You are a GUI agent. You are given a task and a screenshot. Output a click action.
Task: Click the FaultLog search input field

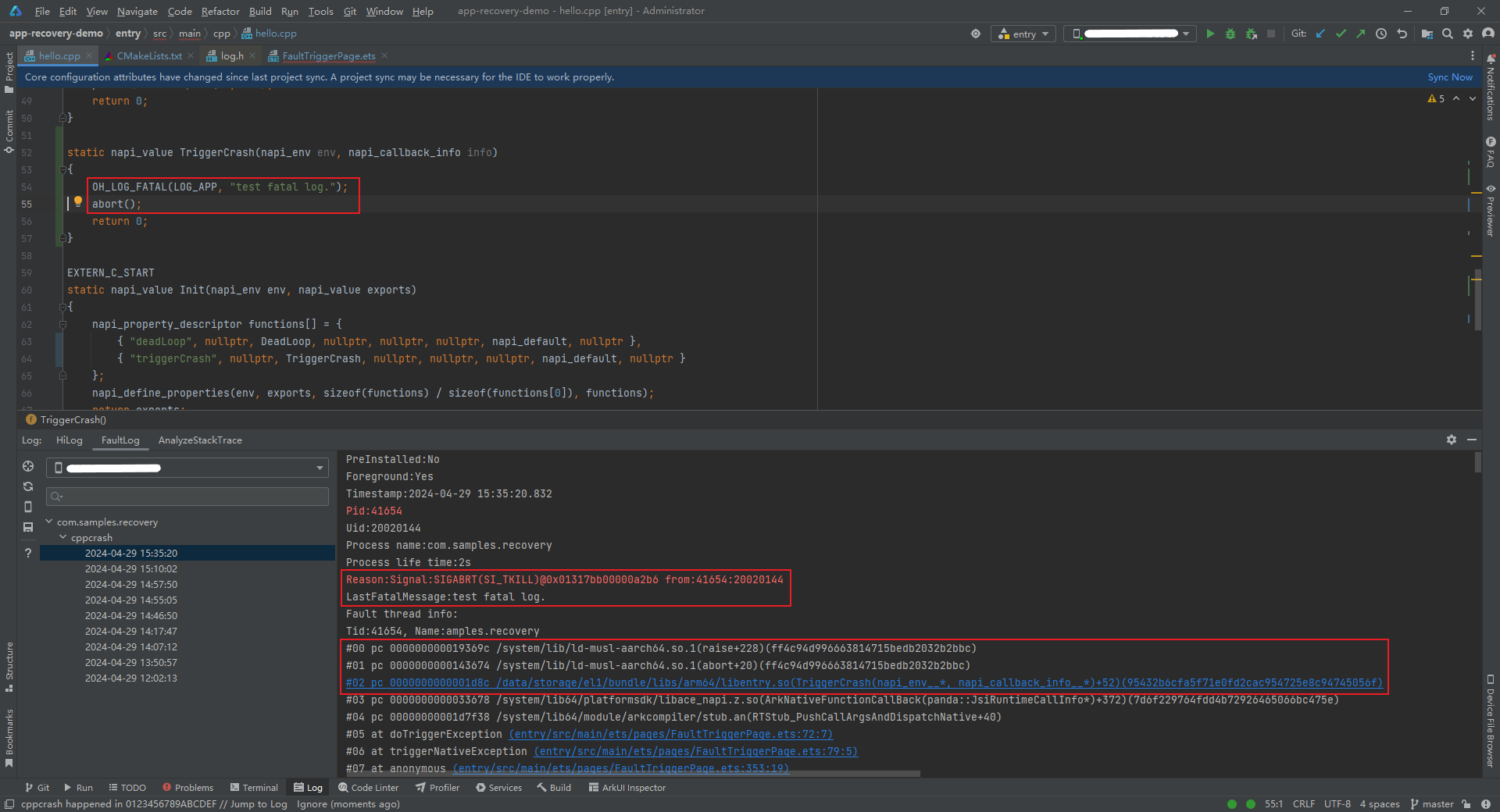pos(187,497)
